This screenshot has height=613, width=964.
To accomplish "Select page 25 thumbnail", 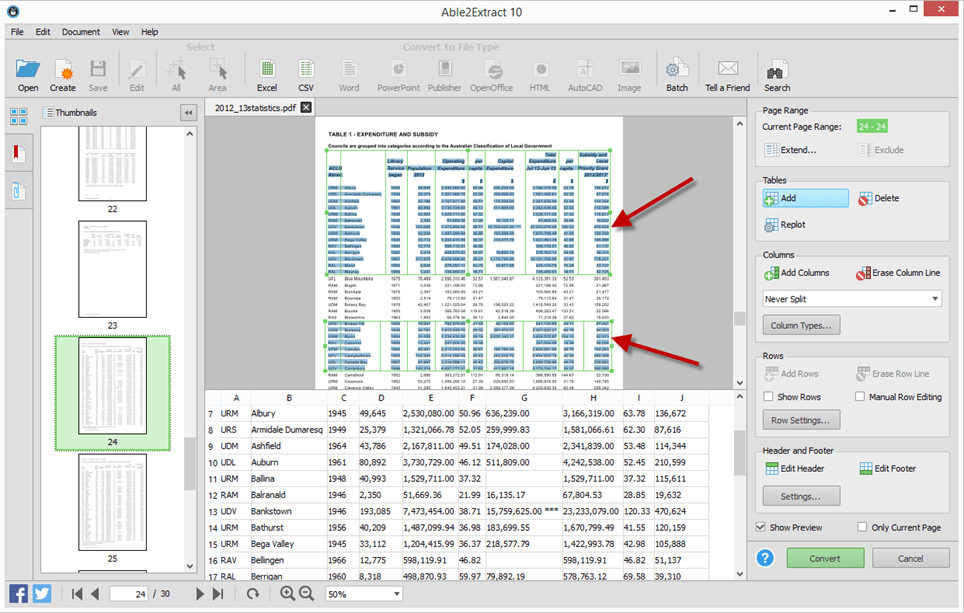I will (113, 502).
